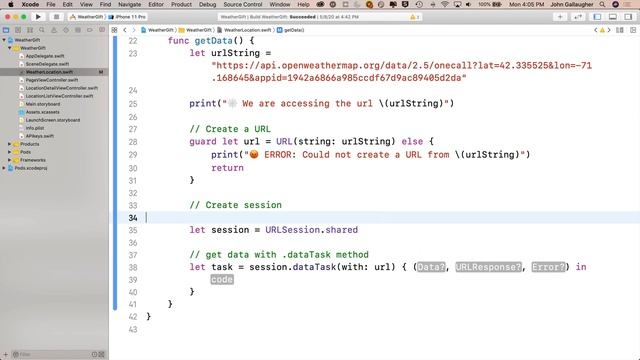Image resolution: width=640 pixels, height=360 pixels.
Task: Expand the Pods.xcodeproj project
Action: click(4, 168)
